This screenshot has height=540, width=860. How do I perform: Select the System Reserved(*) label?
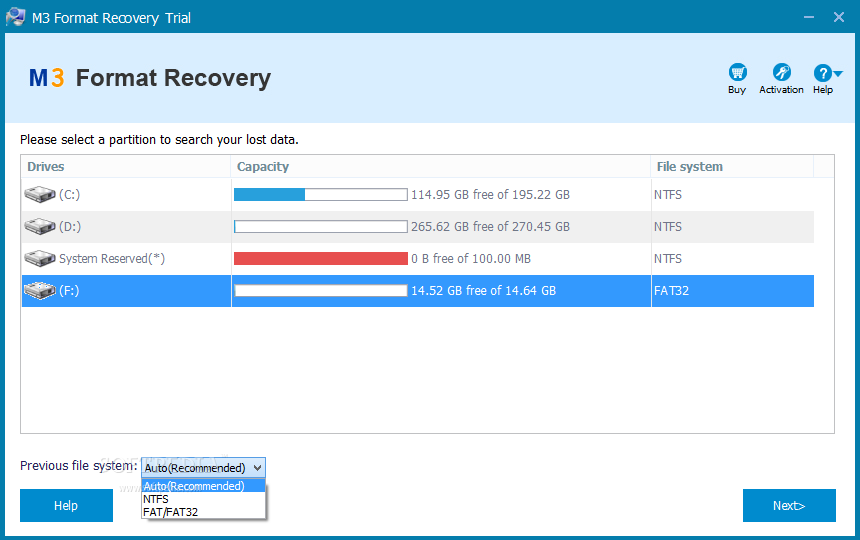point(112,259)
